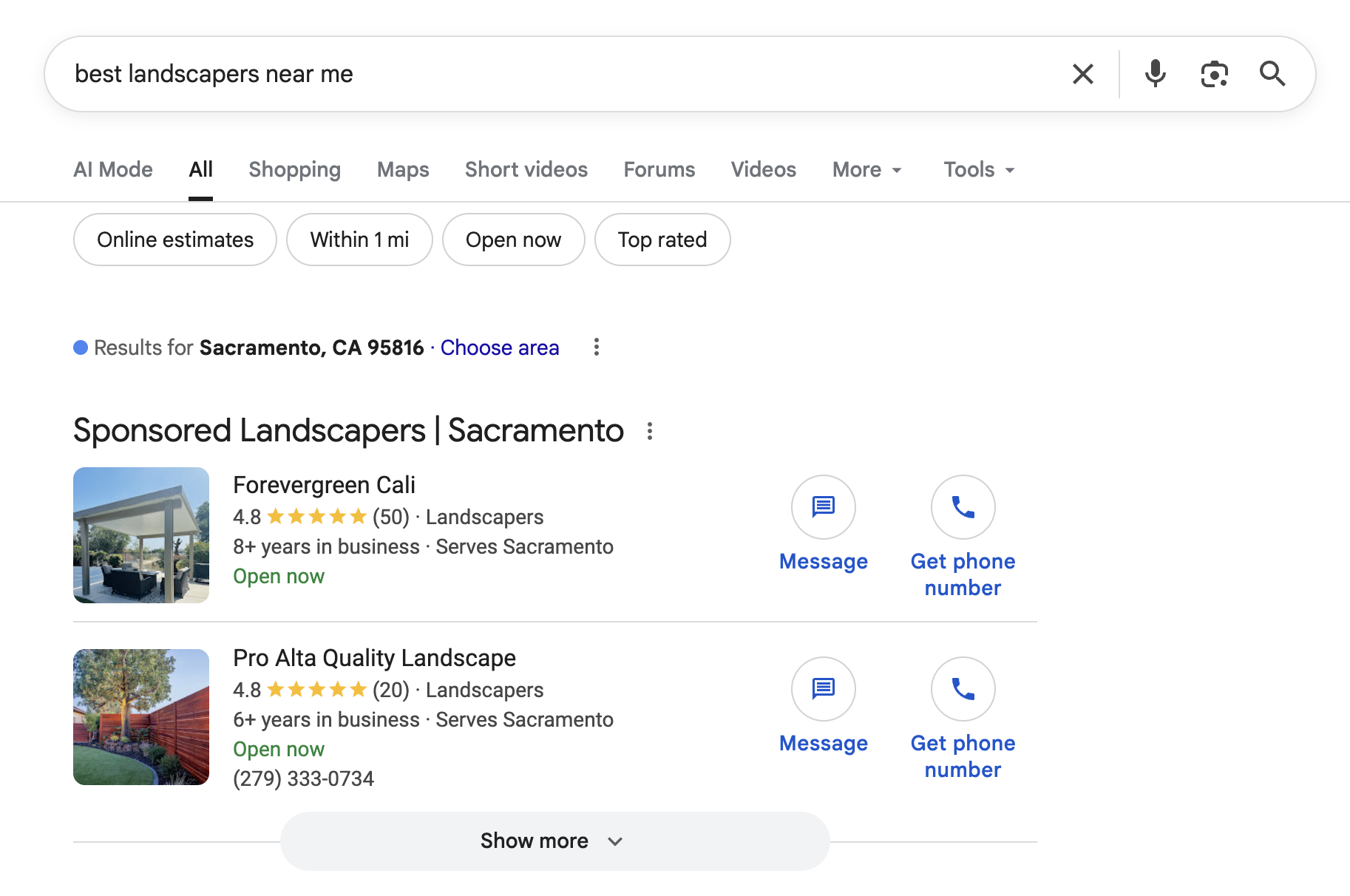1350x896 pixels.
Task: Click the Choose area link
Action: (499, 347)
